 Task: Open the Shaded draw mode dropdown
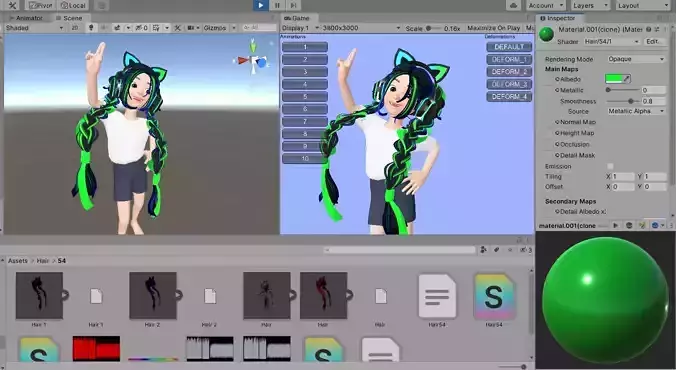coord(34,28)
